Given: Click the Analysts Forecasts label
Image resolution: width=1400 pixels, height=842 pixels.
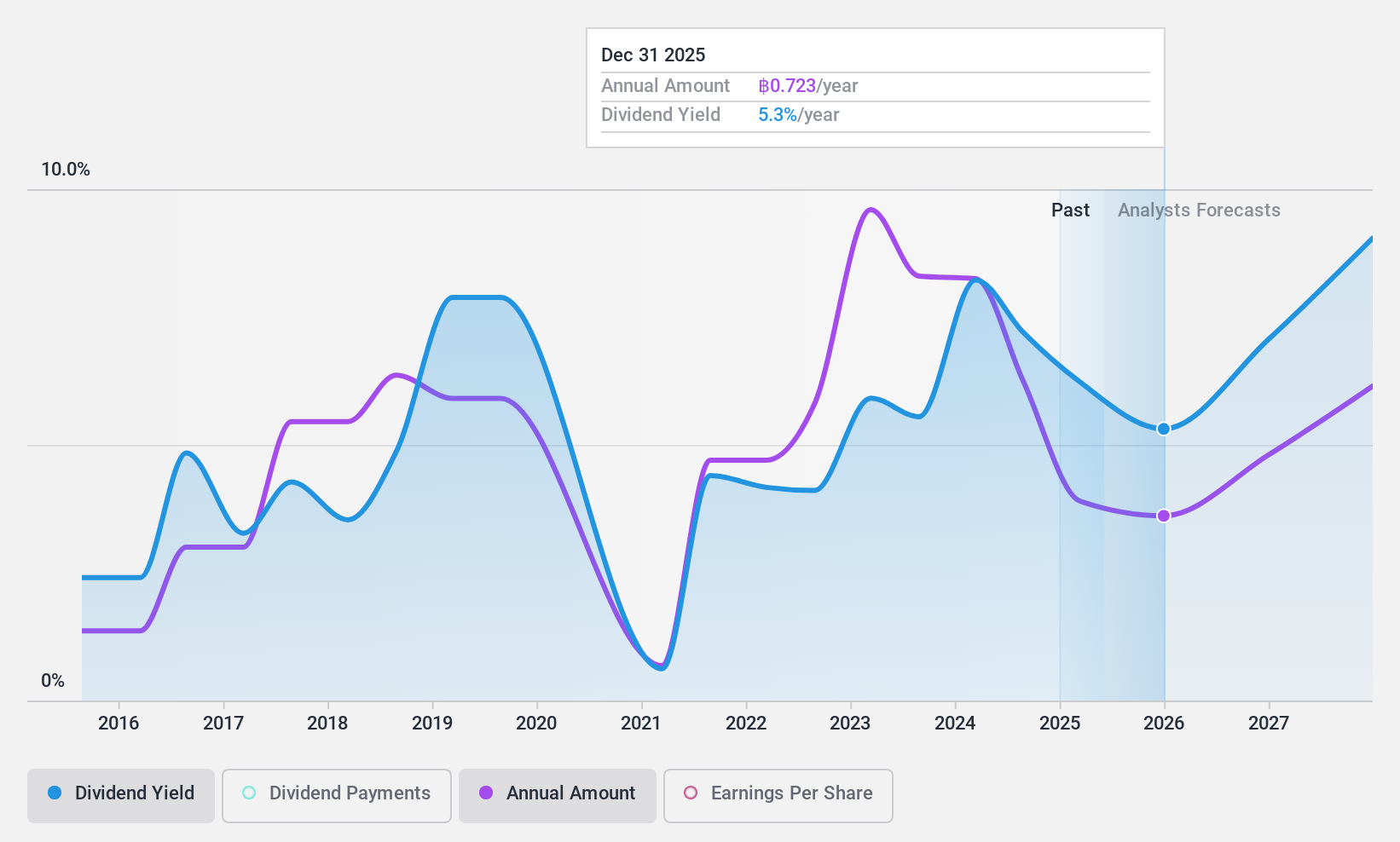Looking at the screenshot, I should click(1199, 210).
